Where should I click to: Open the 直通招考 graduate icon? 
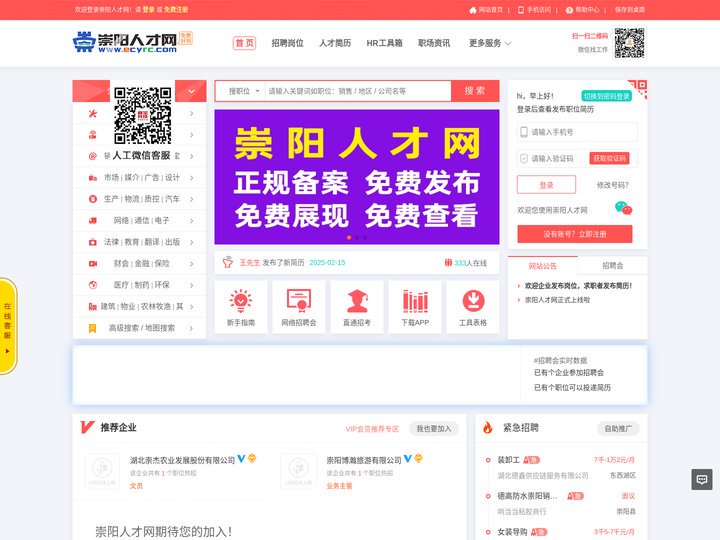tap(357, 301)
